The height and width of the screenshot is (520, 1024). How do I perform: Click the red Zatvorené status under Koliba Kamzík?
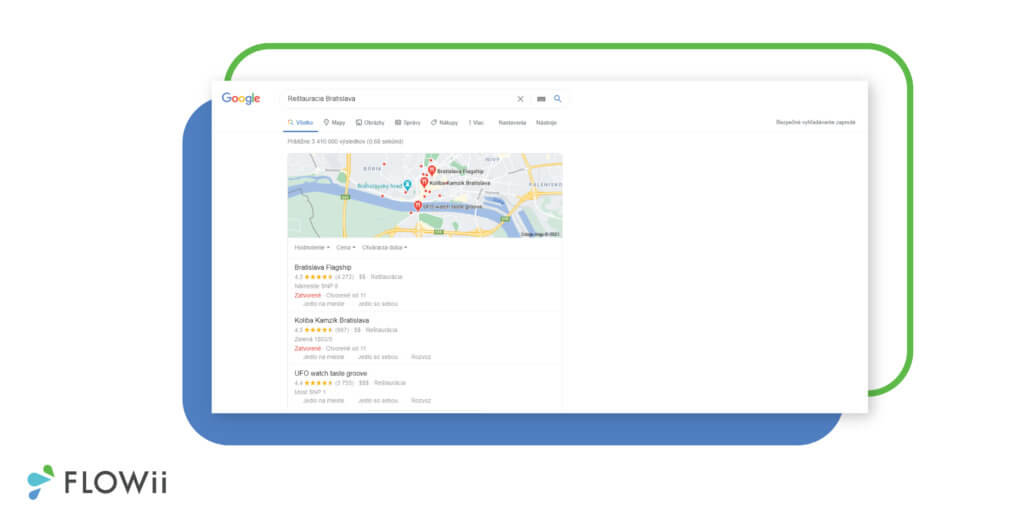click(x=308, y=348)
